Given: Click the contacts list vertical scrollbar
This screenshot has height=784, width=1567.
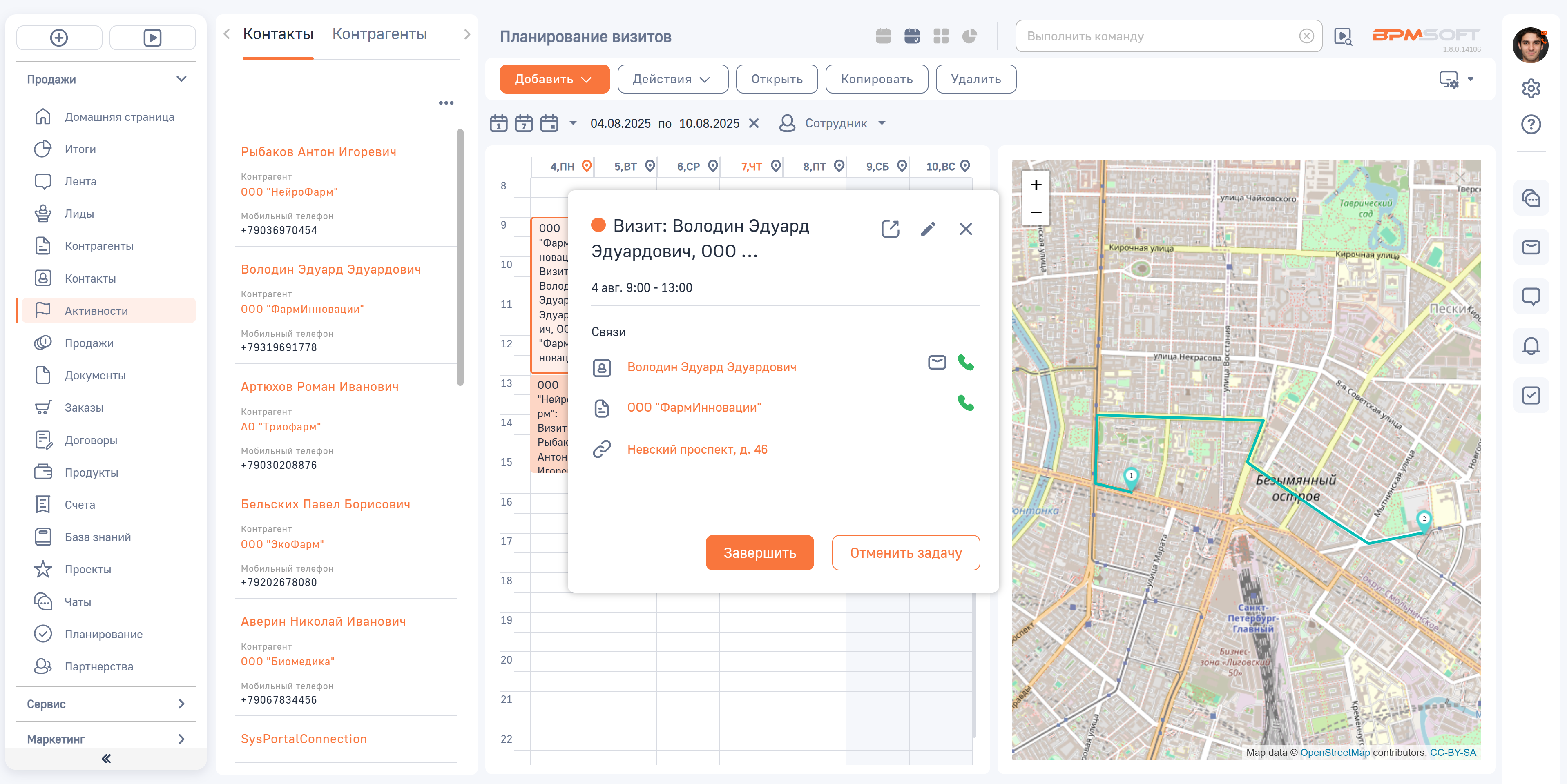Looking at the screenshot, I should 460,257.
